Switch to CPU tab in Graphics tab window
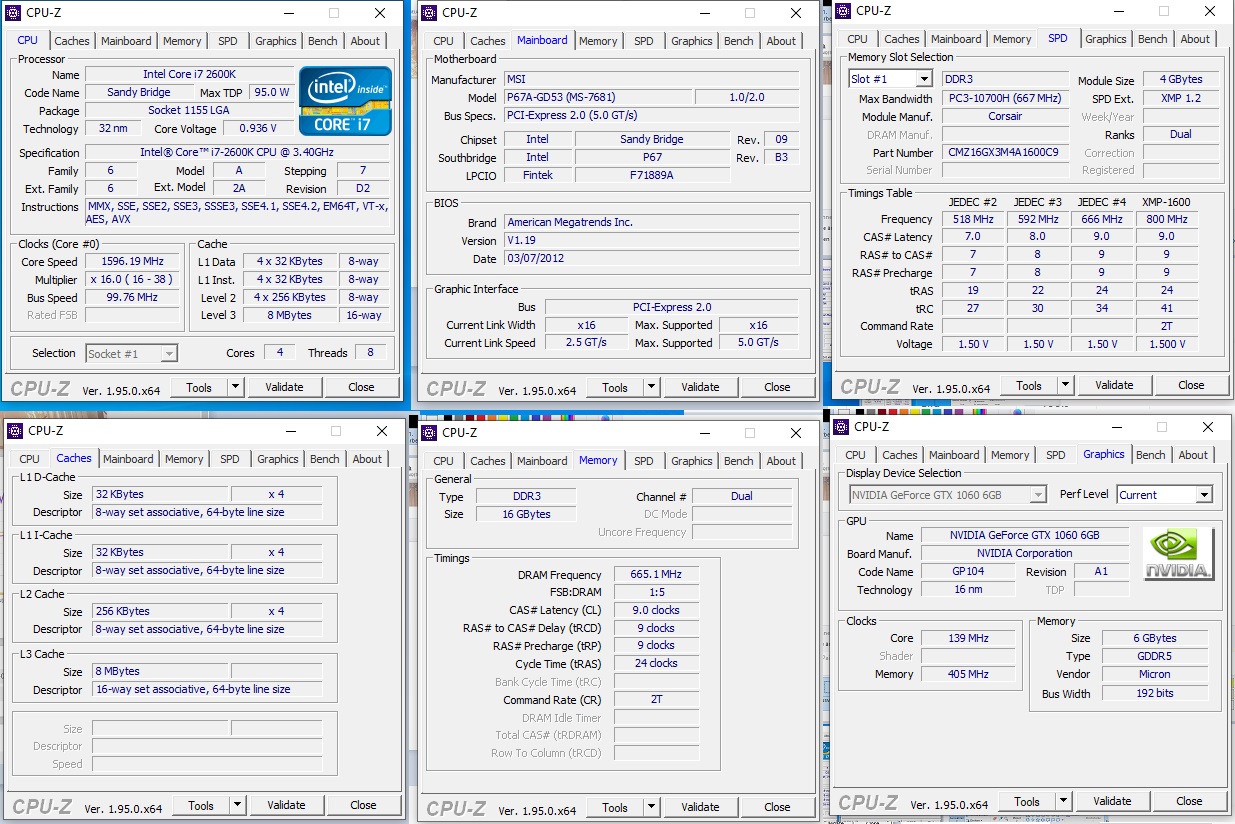Screen dimensions: 1235x824 [856, 455]
